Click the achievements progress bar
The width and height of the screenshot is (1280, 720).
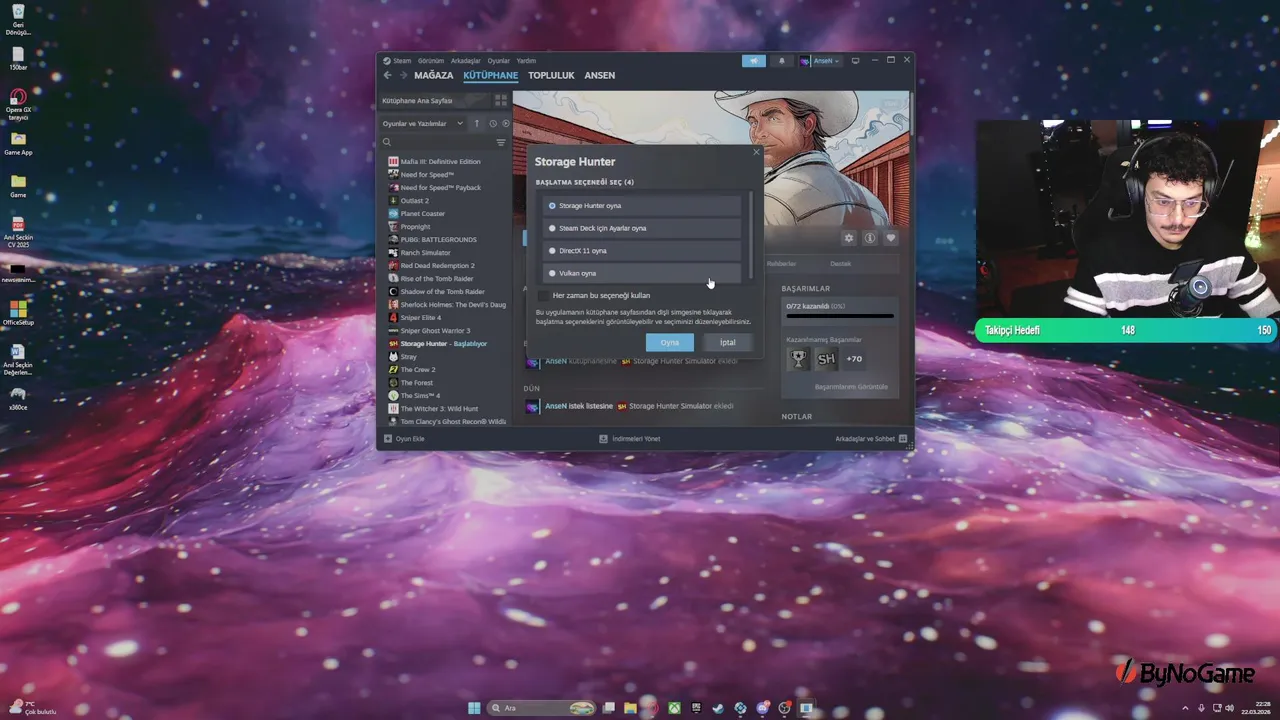tap(840, 316)
